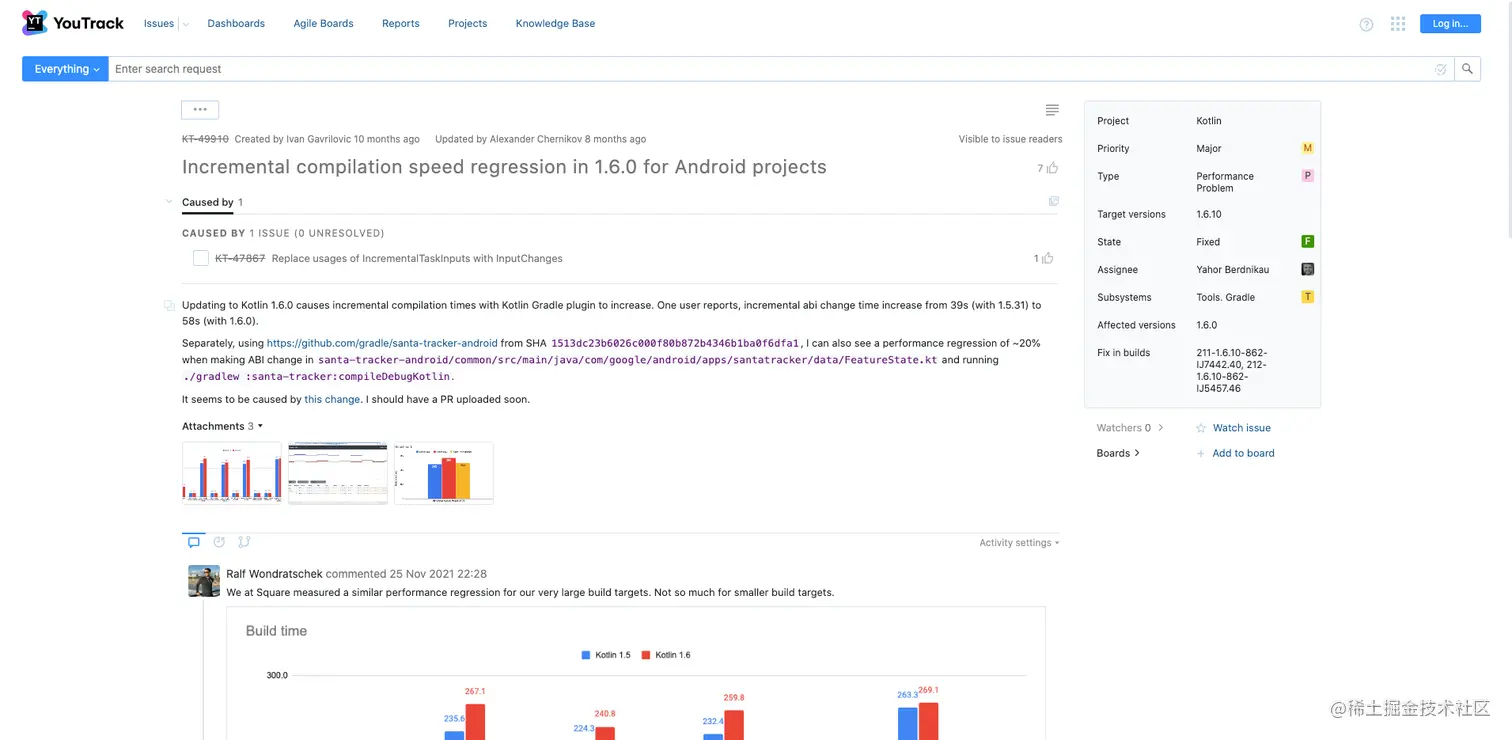Click the Subsystems T badge

(1307, 297)
